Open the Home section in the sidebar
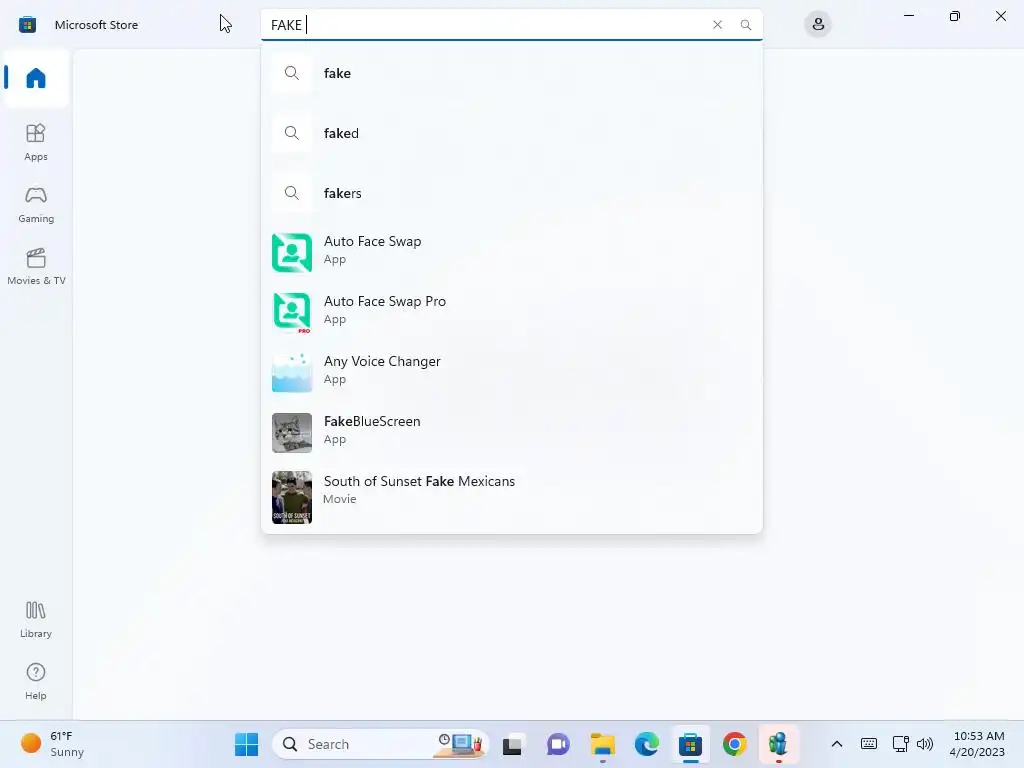Screen dimensions: 1024x768 click(x=36, y=78)
